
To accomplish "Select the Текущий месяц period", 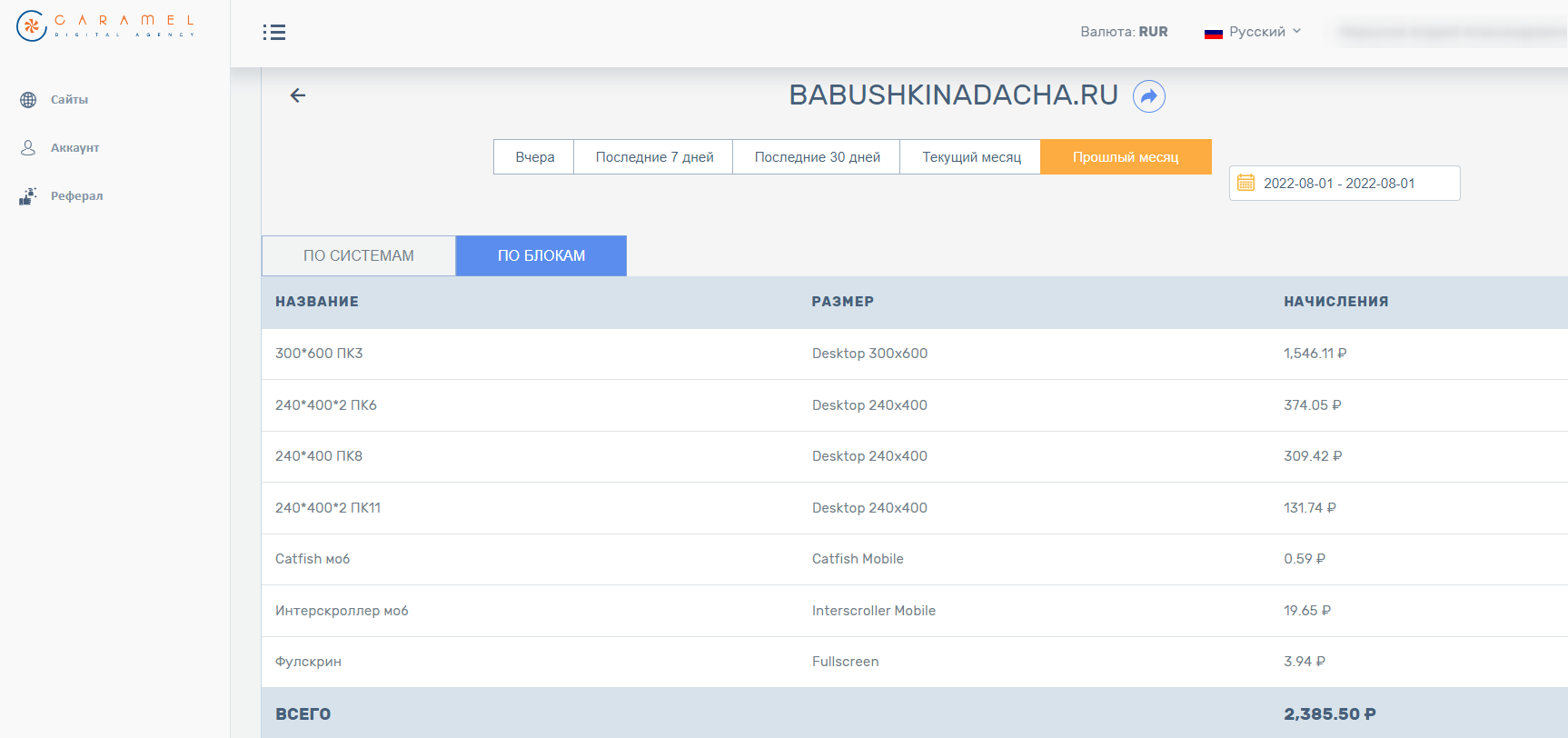I will pyautogui.click(x=971, y=156).
